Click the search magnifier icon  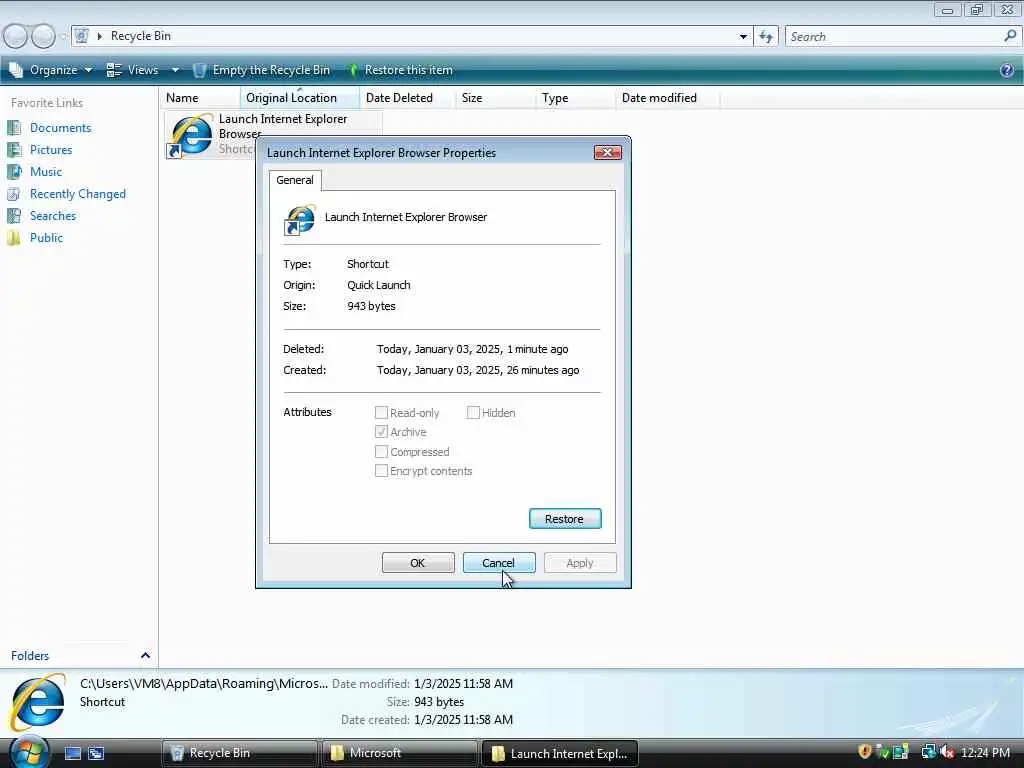click(1010, 36)
